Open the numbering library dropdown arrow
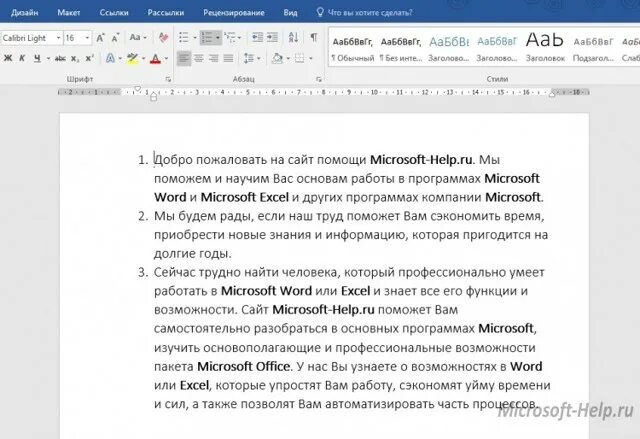 [x=218, y=38]
